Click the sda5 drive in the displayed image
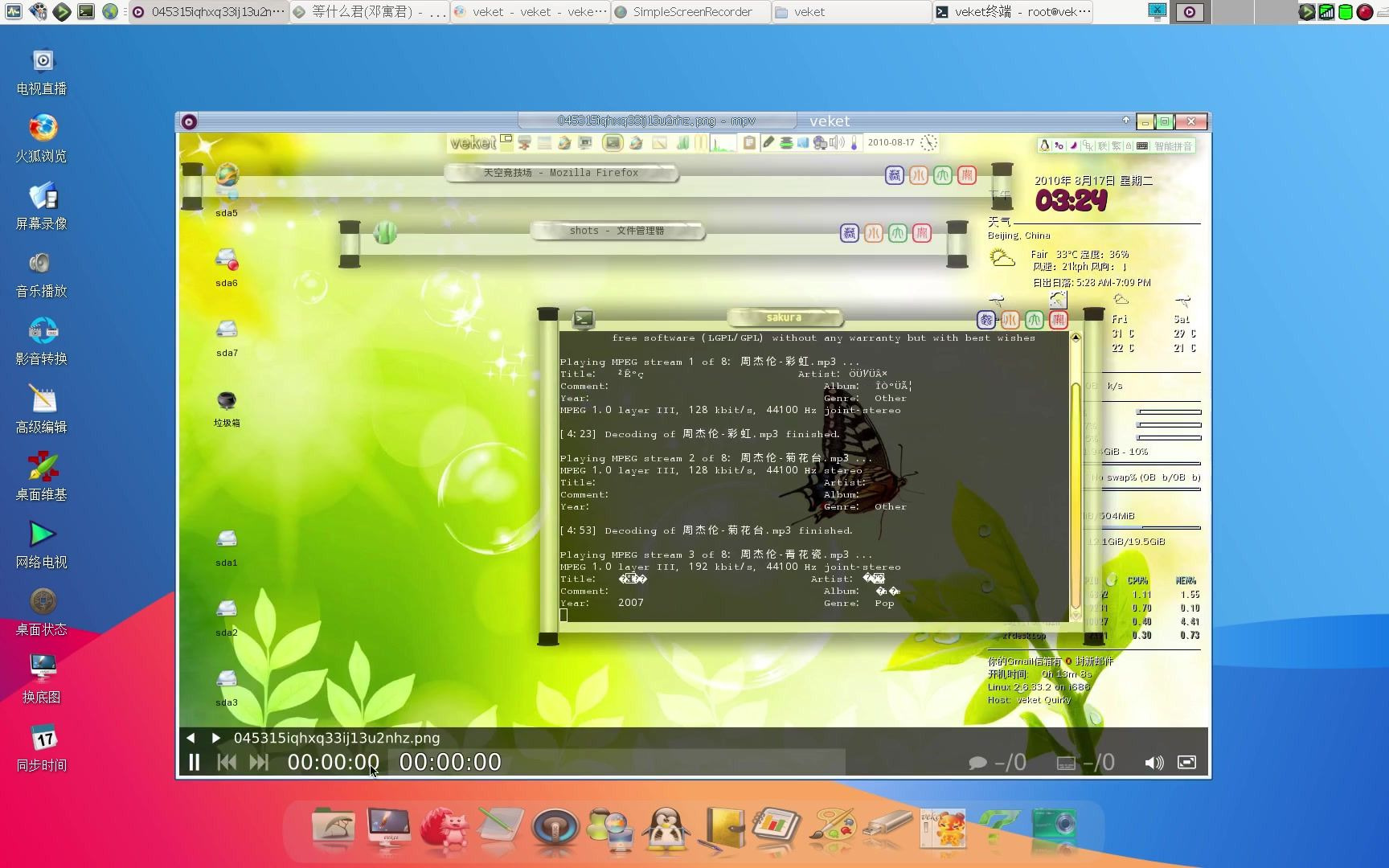This screenshot has width=1389, height=868. coord(227,190)
